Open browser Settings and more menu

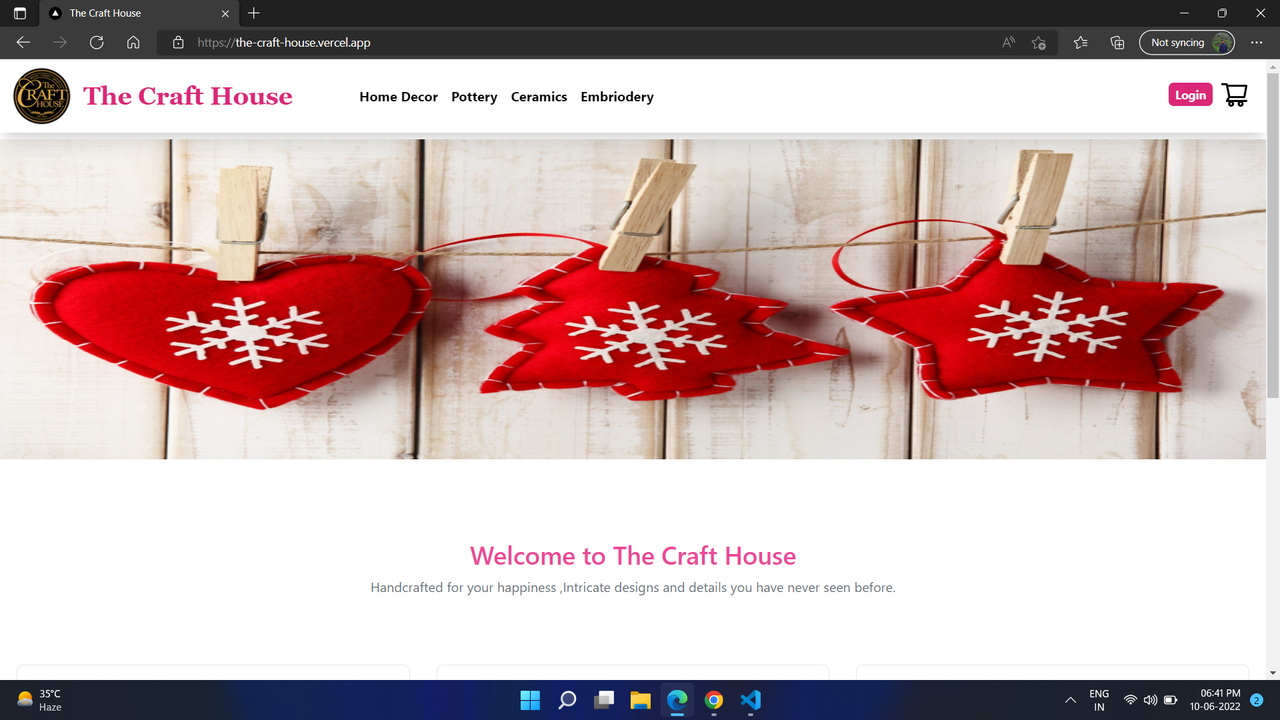point(1257,43)
